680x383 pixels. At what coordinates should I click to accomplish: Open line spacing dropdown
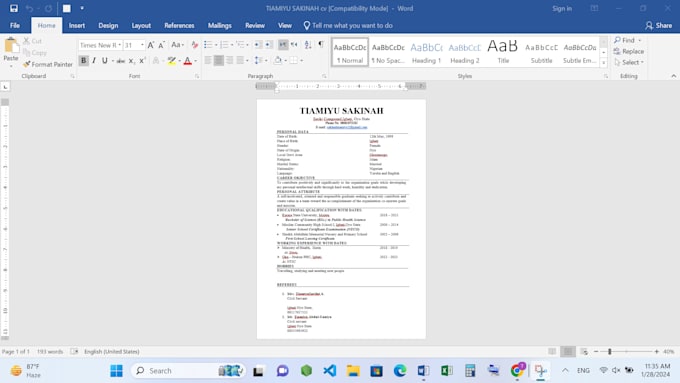(x=261, y=60)
